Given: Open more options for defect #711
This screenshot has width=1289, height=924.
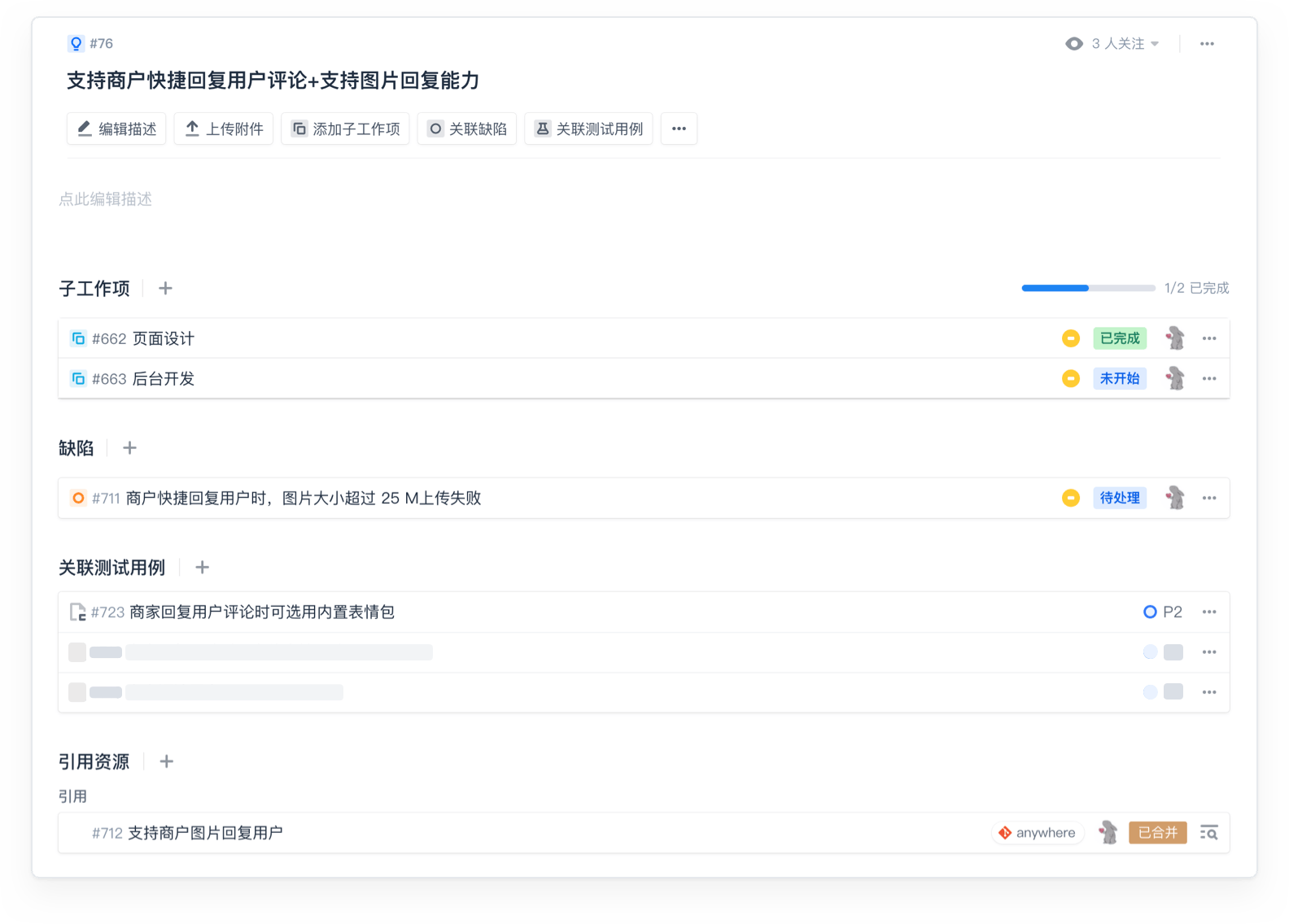Looking at the screenshot, I should point(1209,498).
